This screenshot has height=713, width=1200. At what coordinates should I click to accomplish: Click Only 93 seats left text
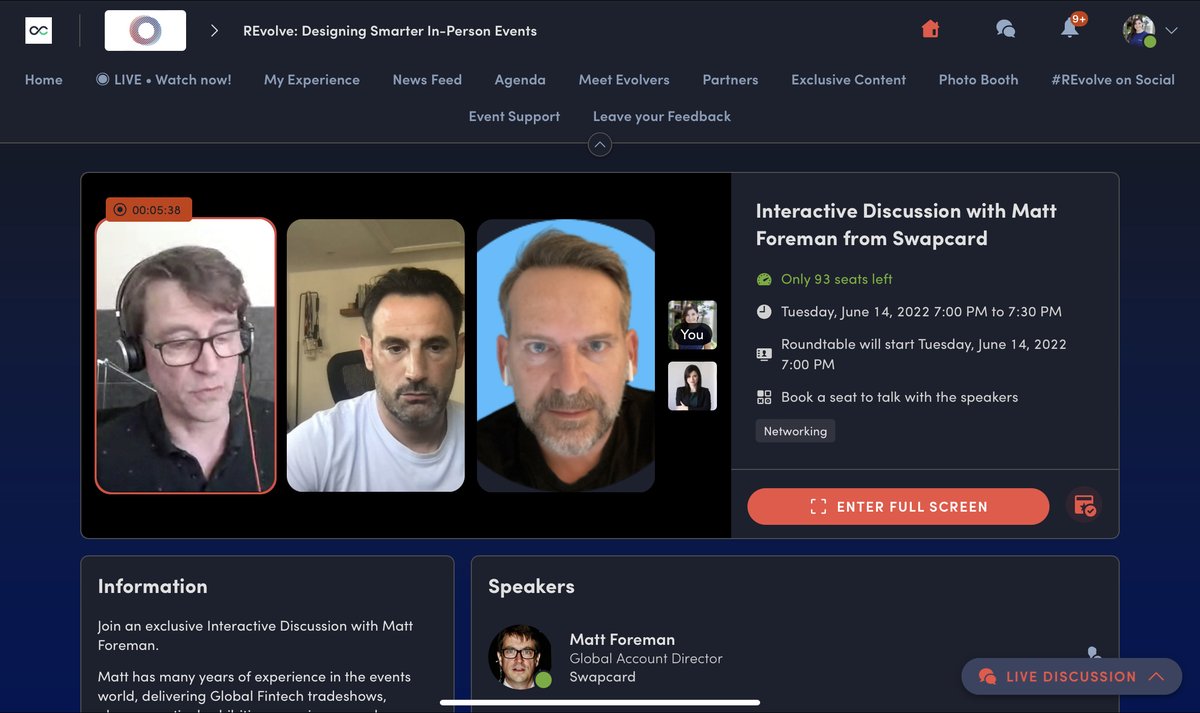click(836, 280)
